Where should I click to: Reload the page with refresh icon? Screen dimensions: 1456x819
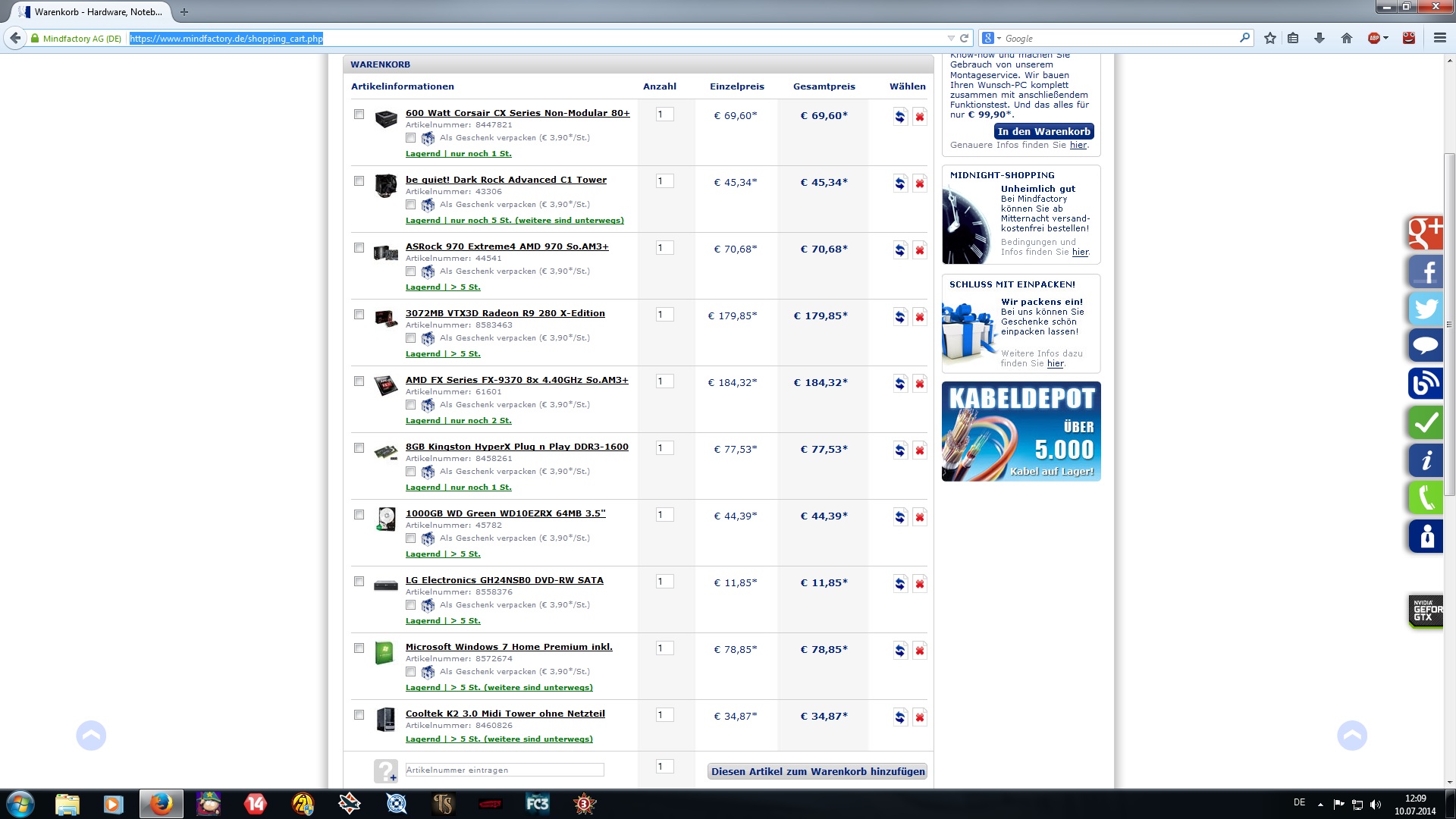(x=965, y=39)
